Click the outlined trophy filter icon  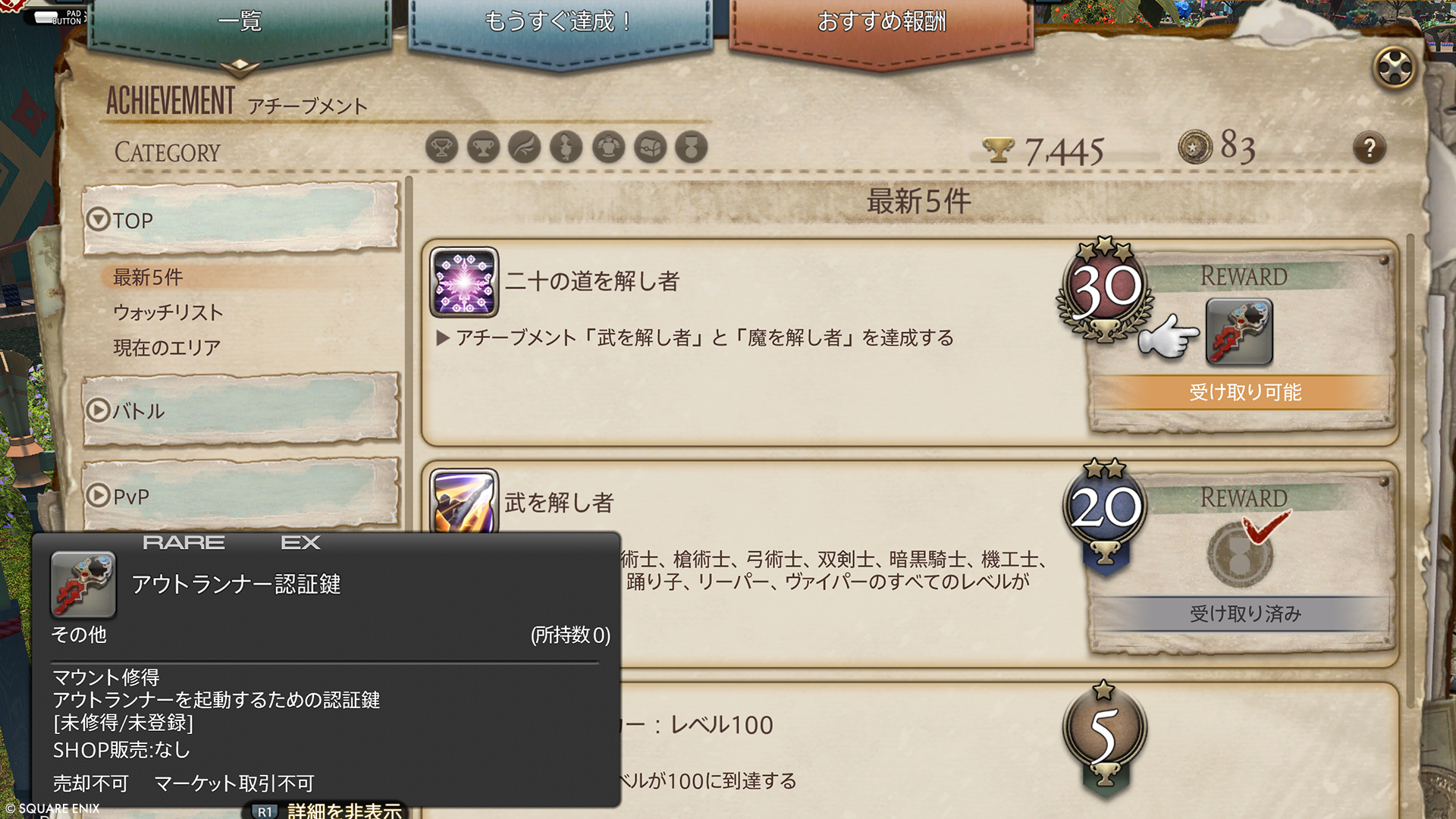tap(441, 147)
